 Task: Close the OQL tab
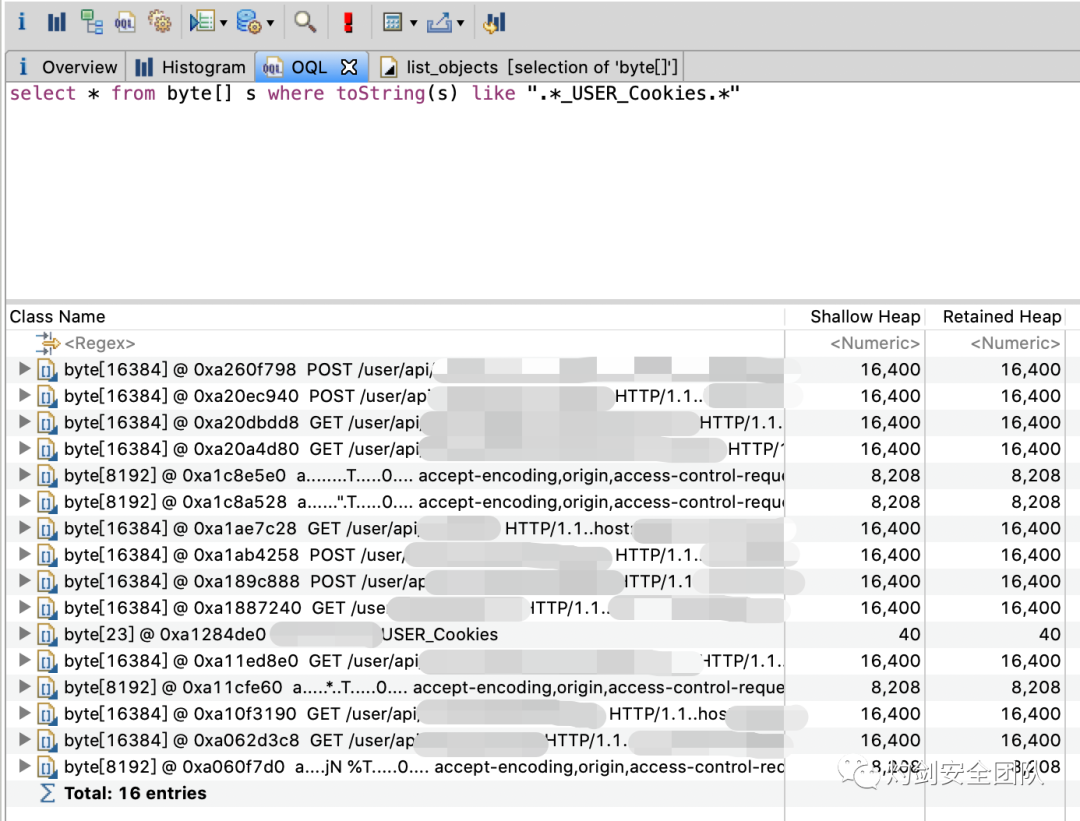349,67
